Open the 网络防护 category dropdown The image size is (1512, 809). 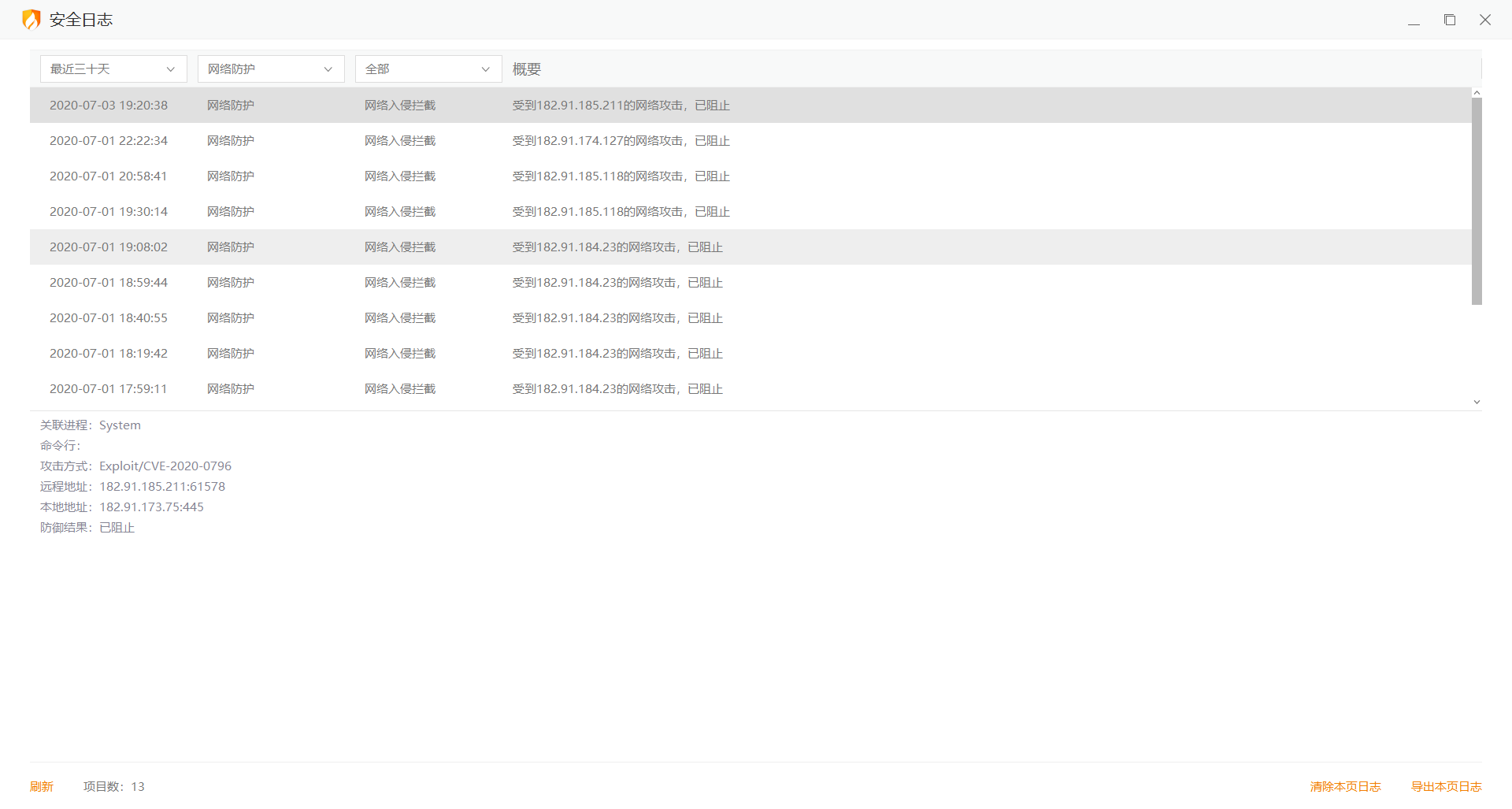[271, 69]
